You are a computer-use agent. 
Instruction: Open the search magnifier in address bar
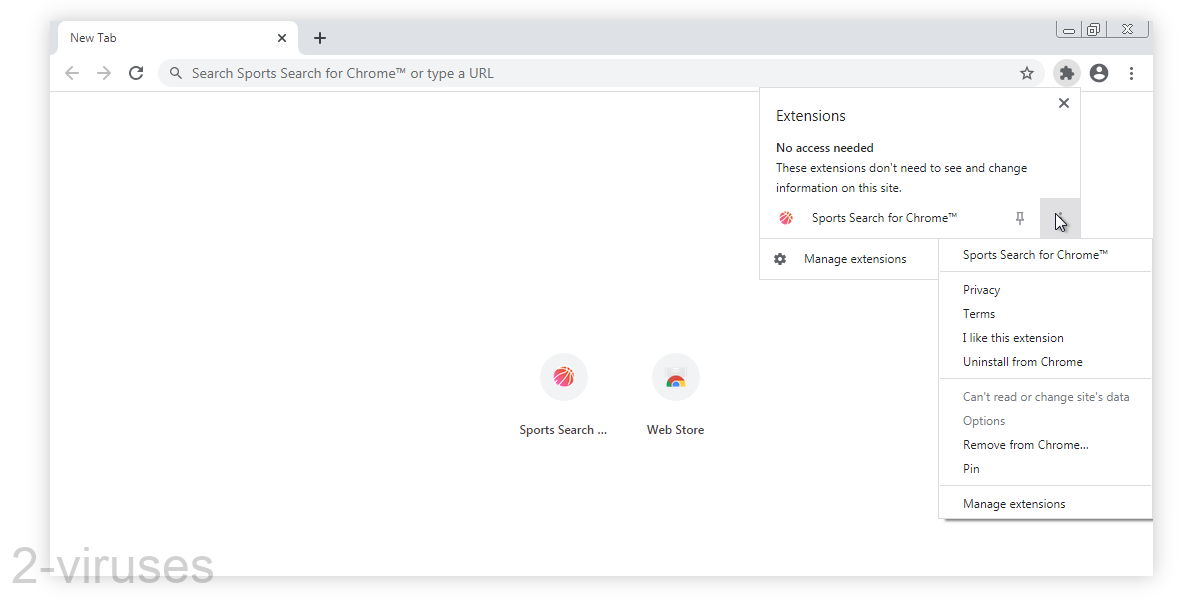(175, 72)
